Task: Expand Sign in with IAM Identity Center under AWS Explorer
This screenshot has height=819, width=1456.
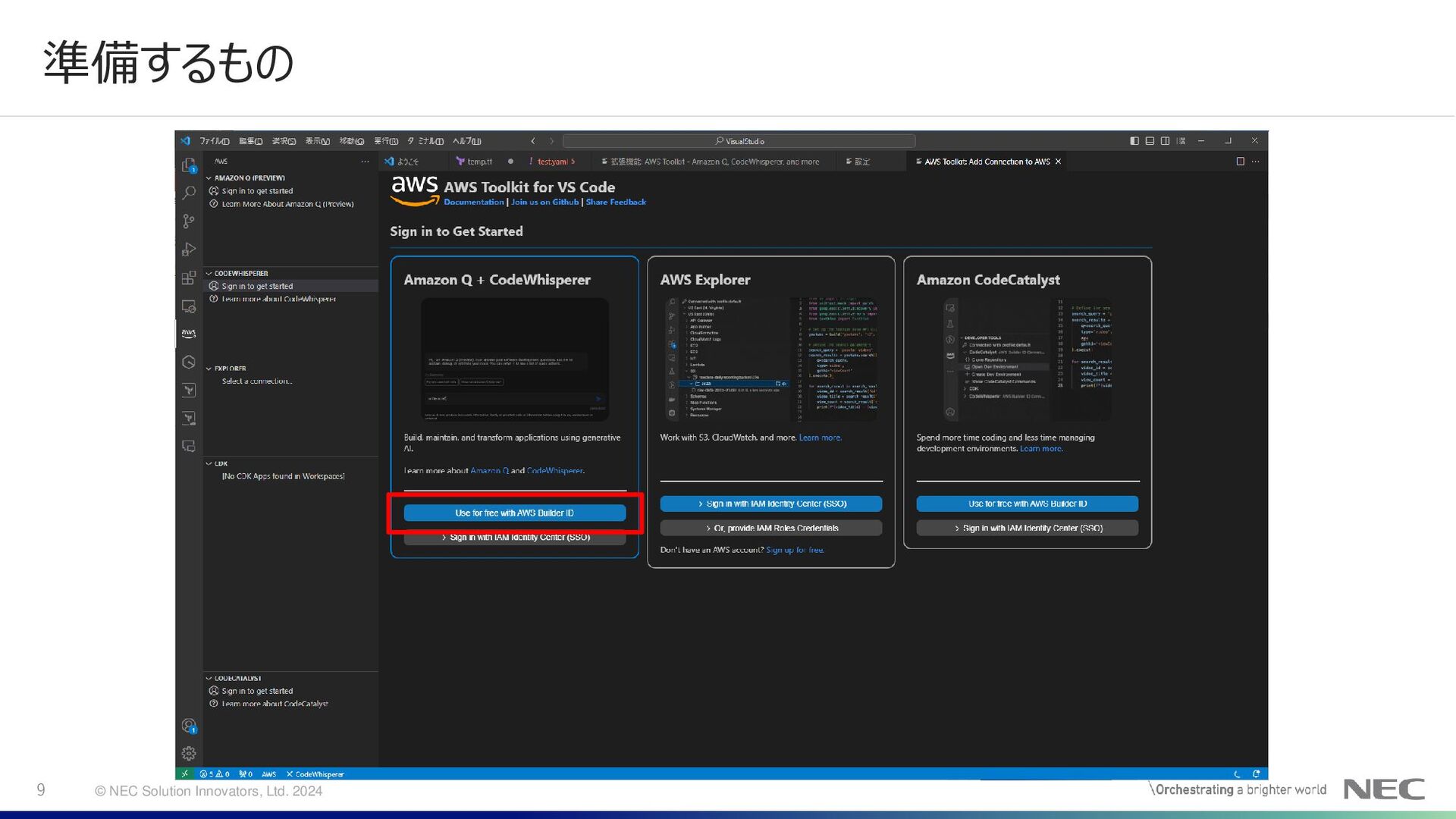Action: pos(771,504)
